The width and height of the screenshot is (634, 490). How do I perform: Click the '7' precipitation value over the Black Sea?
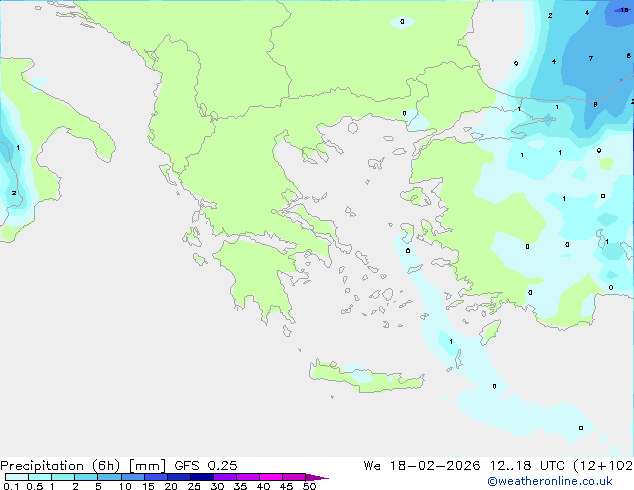click(x=591, y=59)
